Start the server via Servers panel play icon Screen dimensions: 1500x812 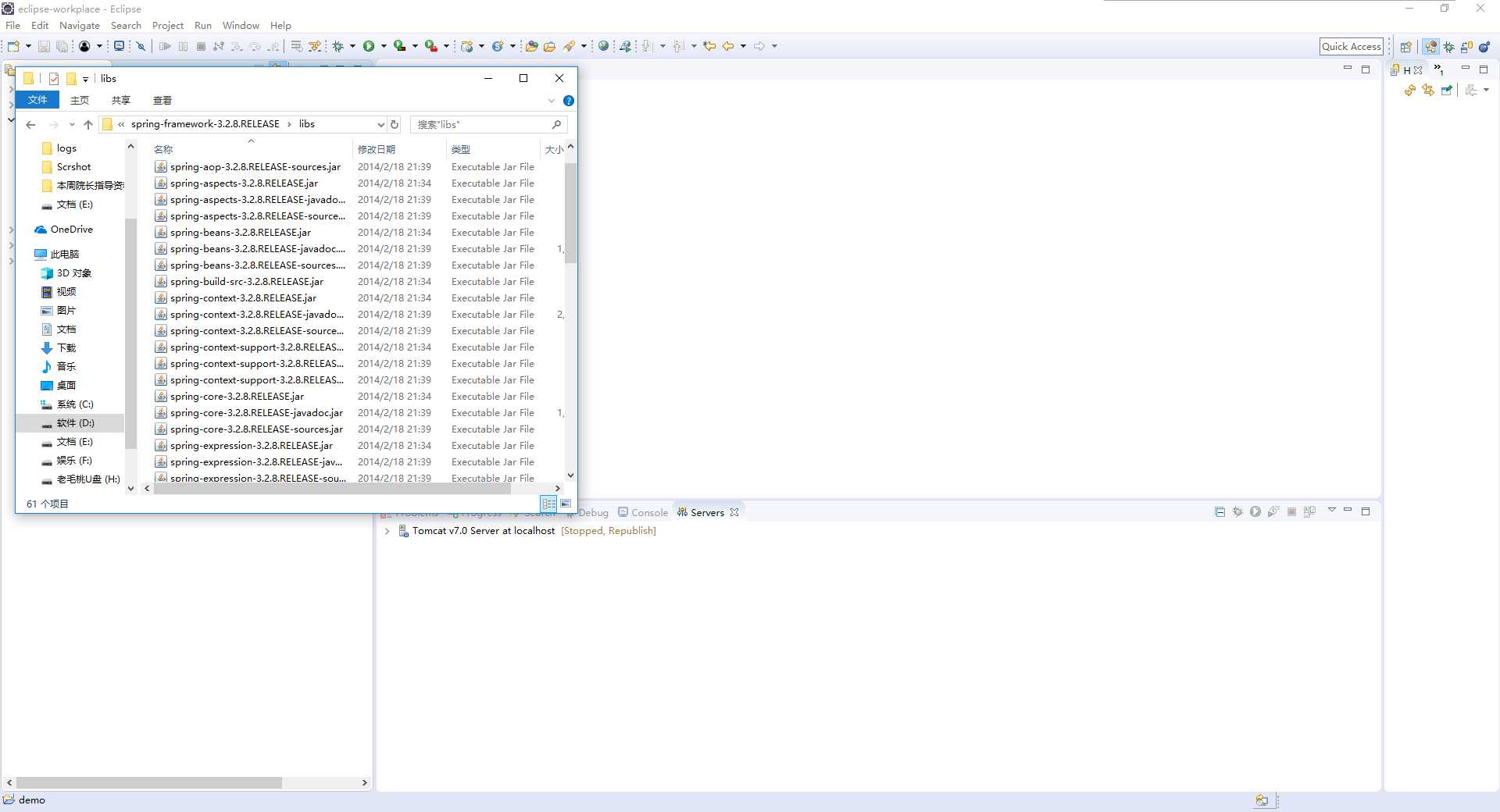(1255, 511)
